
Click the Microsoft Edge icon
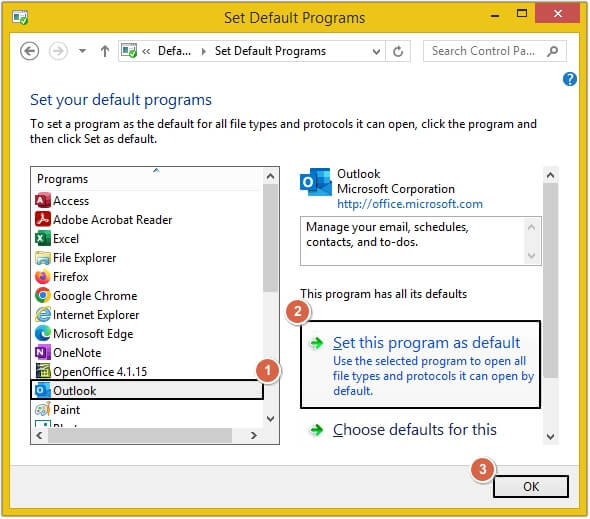43,333
